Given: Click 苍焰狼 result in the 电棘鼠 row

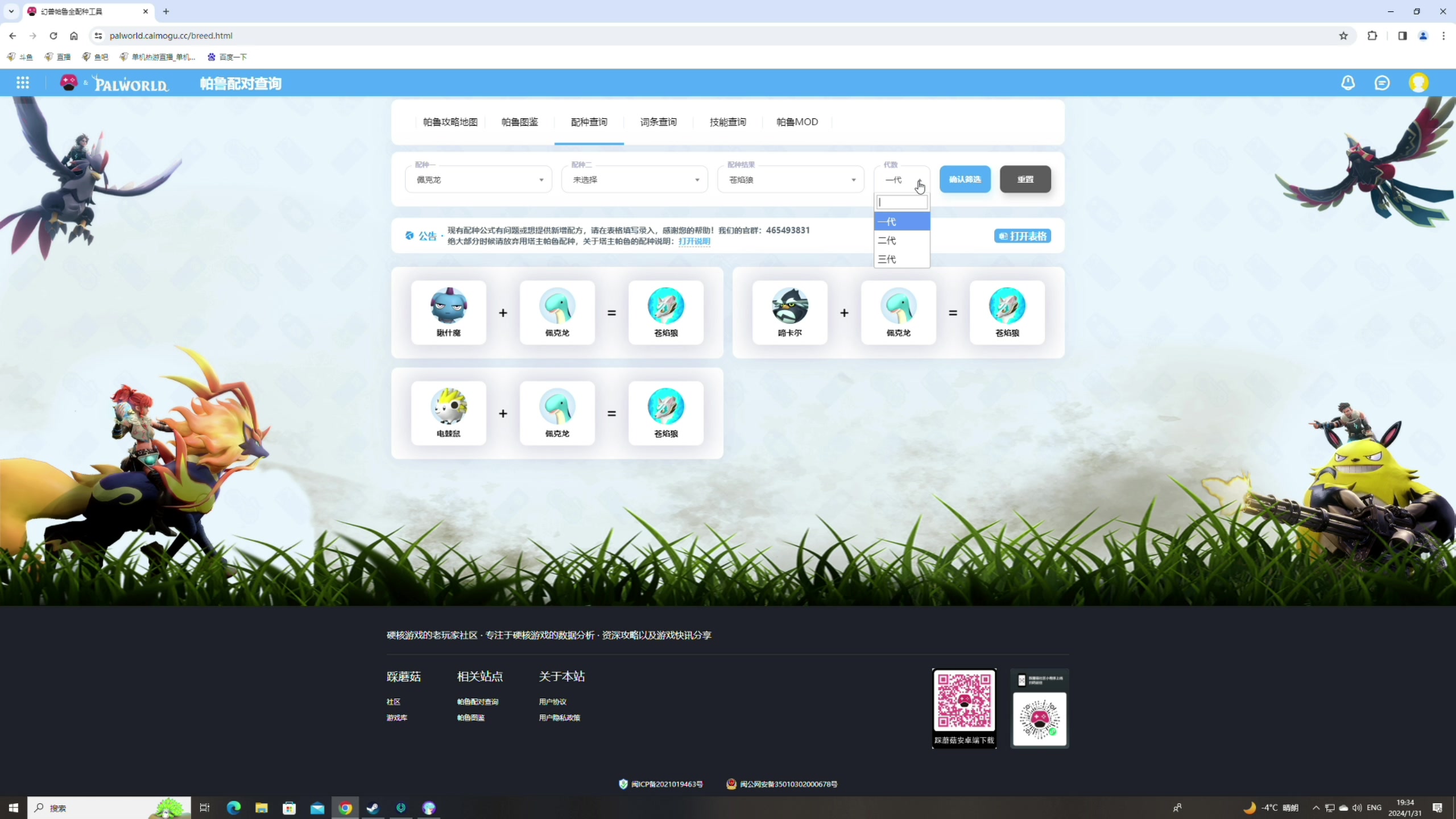Looking at the screenshot, I should point(666,413).
